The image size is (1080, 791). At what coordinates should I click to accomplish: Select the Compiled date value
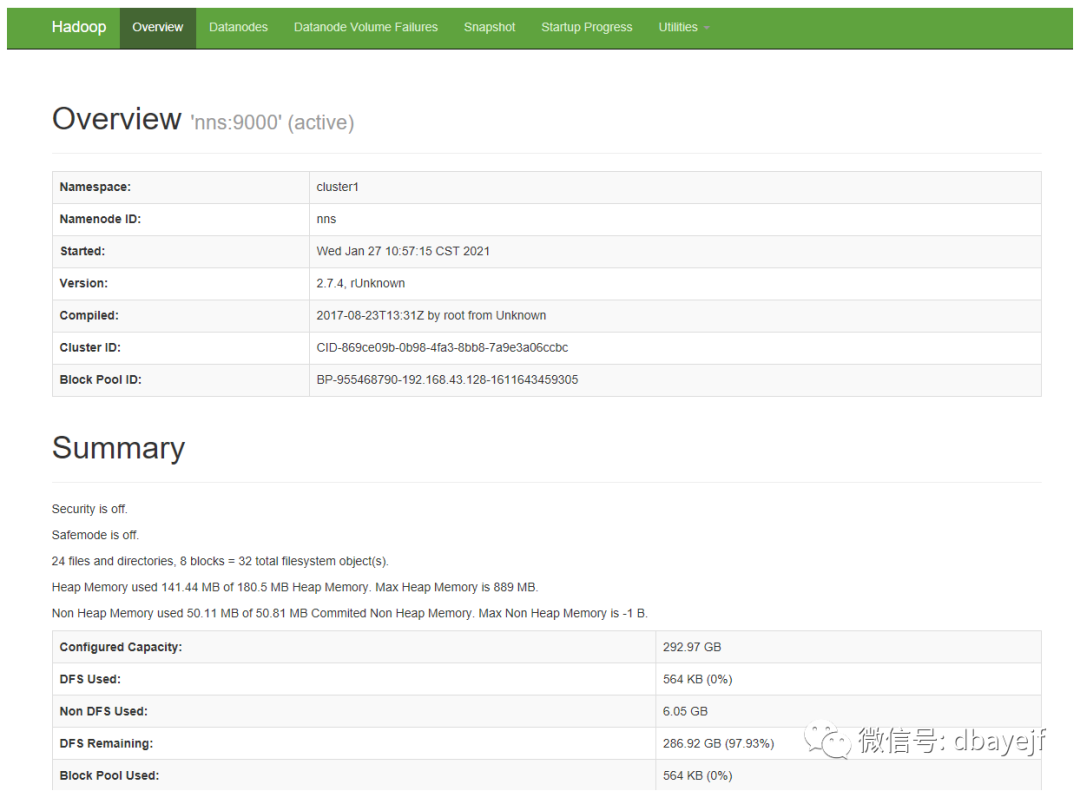pos(431,316)
